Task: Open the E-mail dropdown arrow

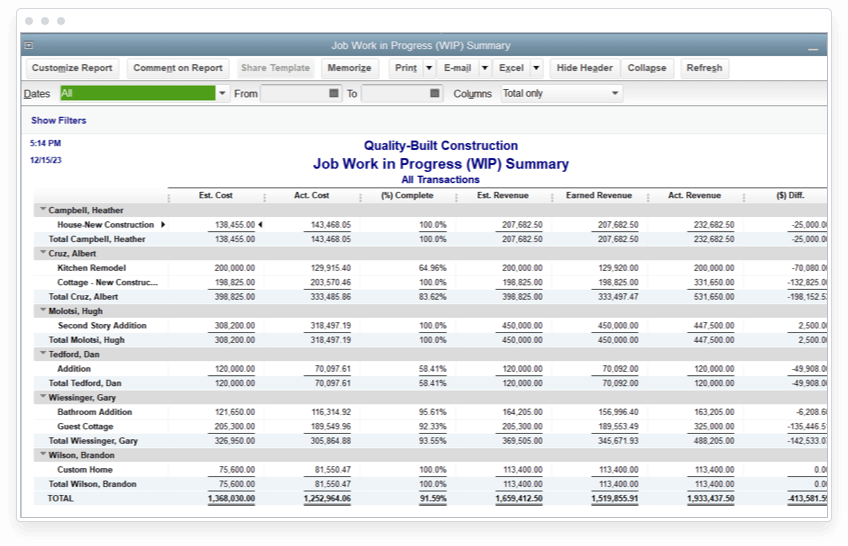Action: 484,68
